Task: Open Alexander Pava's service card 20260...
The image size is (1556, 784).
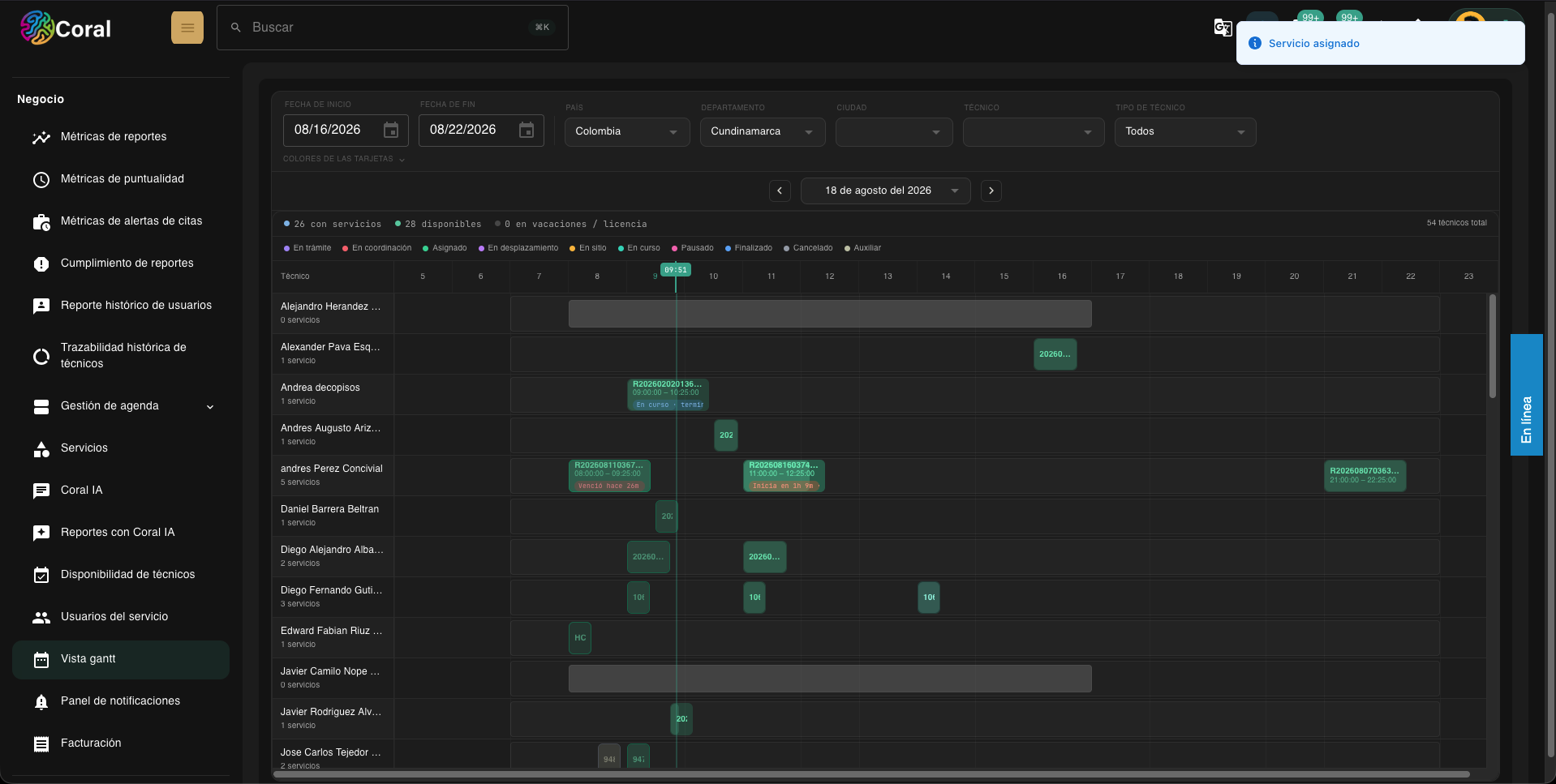Action: point(1055,354)
